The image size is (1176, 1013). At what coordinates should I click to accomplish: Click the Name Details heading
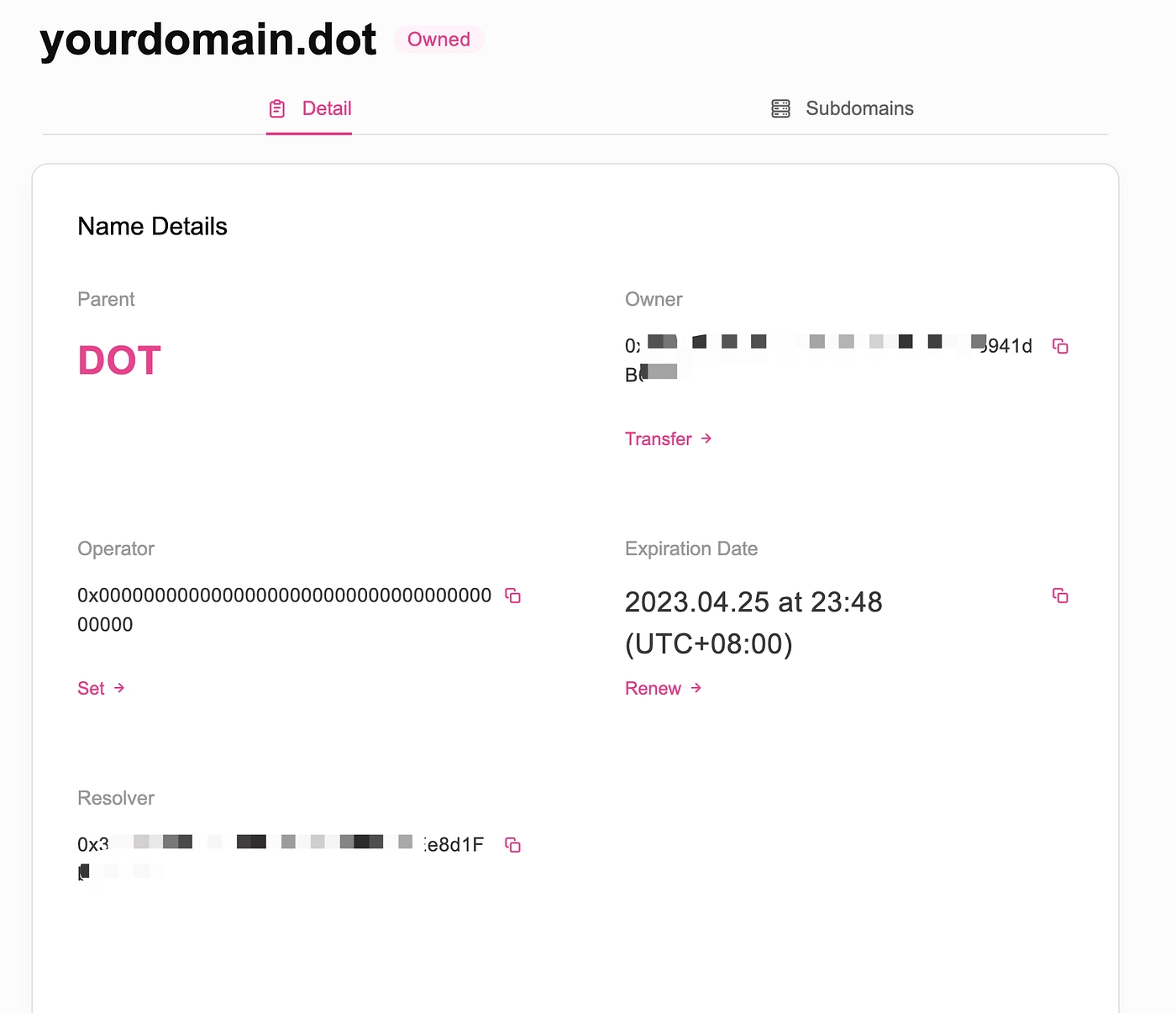click(152, 226)
